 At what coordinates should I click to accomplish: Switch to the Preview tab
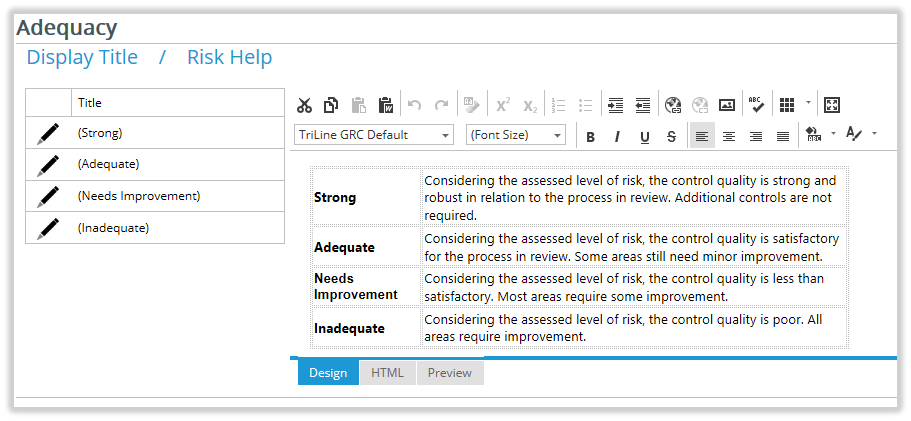click(450, 372)
